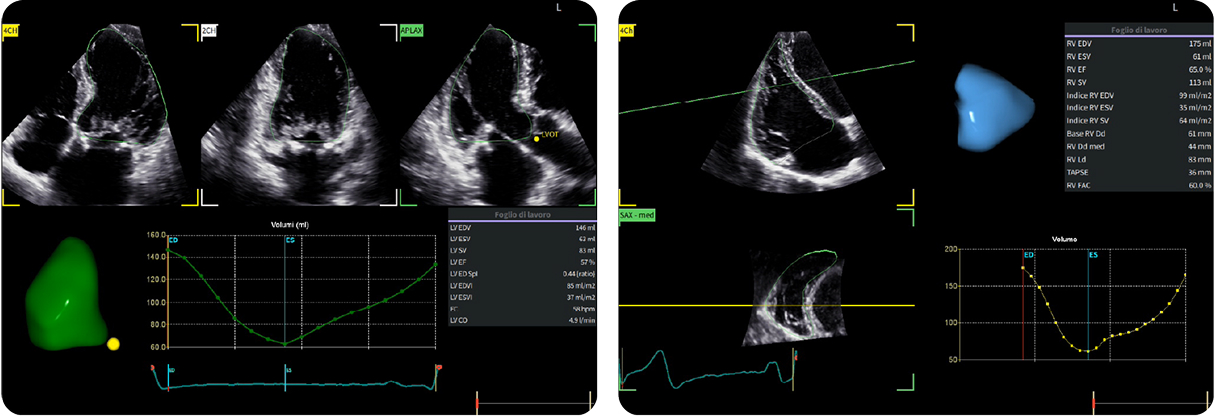The height and width of the screenshot is (416, 1216).
Task: Select the 'LV EDVI' 85 ml/m2 row
Action: (522, 286)
